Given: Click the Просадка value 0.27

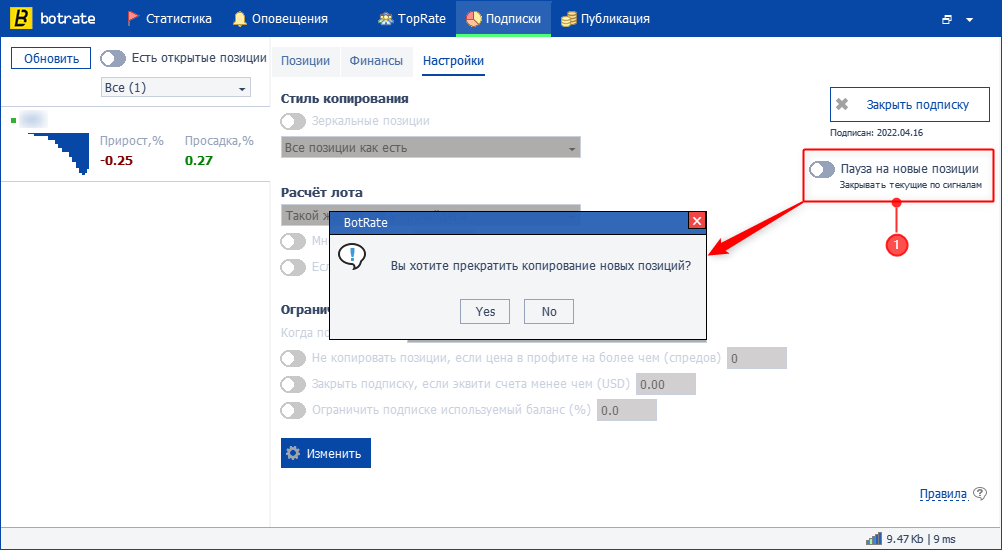Looking at the screenshot, I should (x=199, y=160).
